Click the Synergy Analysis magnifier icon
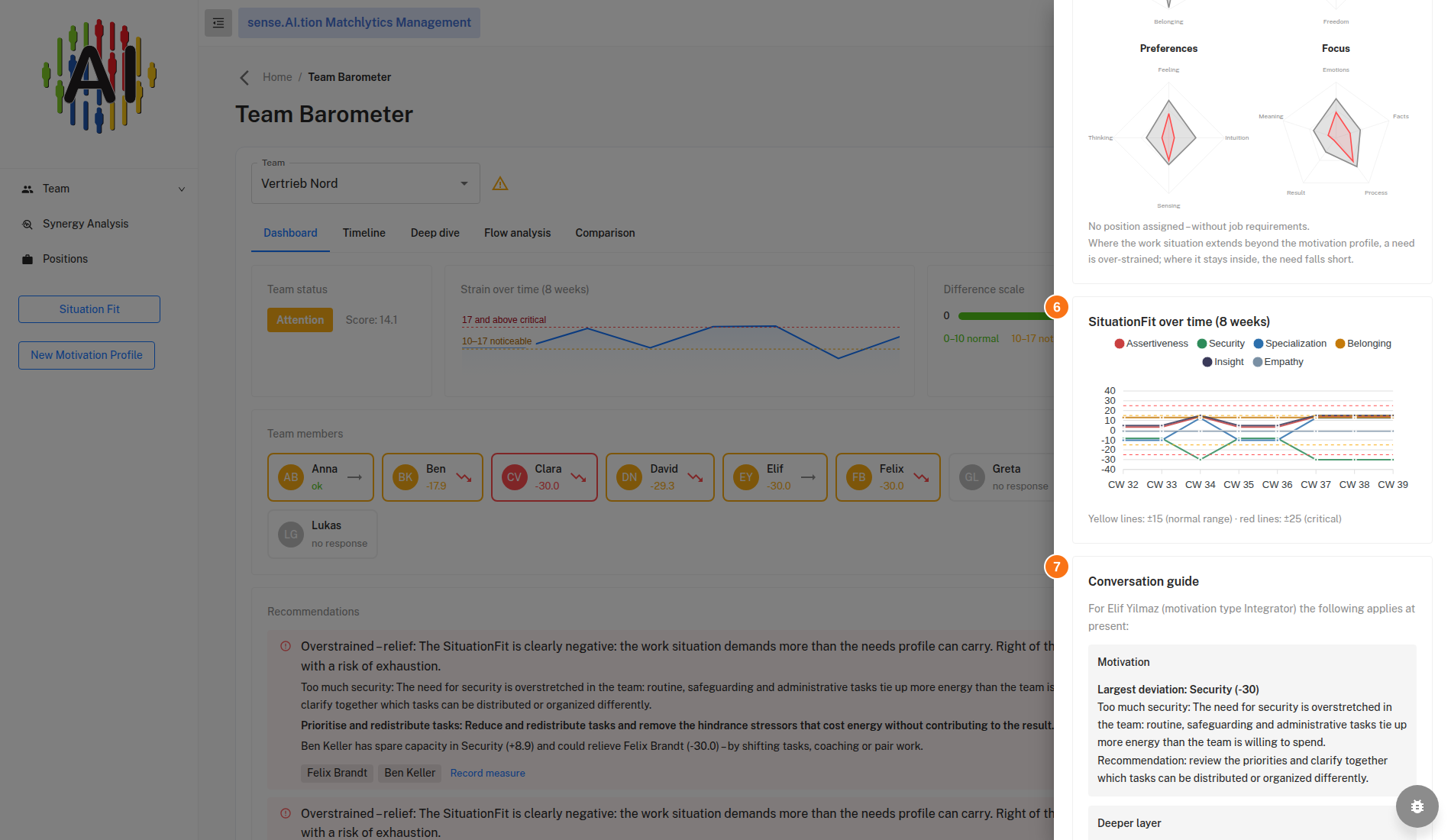The height and width of the screenshot is (840, 1451). click(x=27, y=225)
